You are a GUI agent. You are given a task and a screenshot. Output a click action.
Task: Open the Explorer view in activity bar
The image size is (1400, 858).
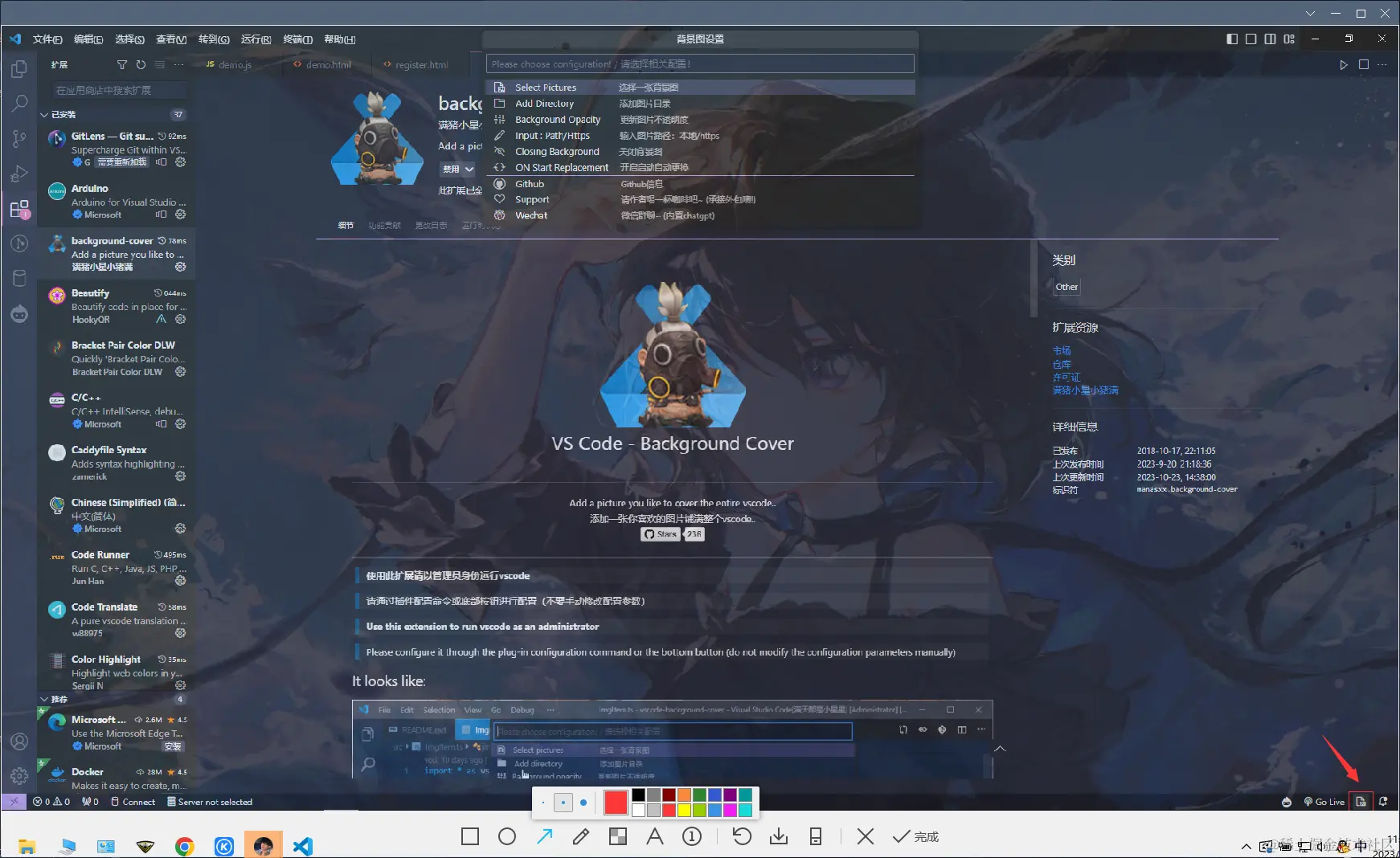point(19,69)
